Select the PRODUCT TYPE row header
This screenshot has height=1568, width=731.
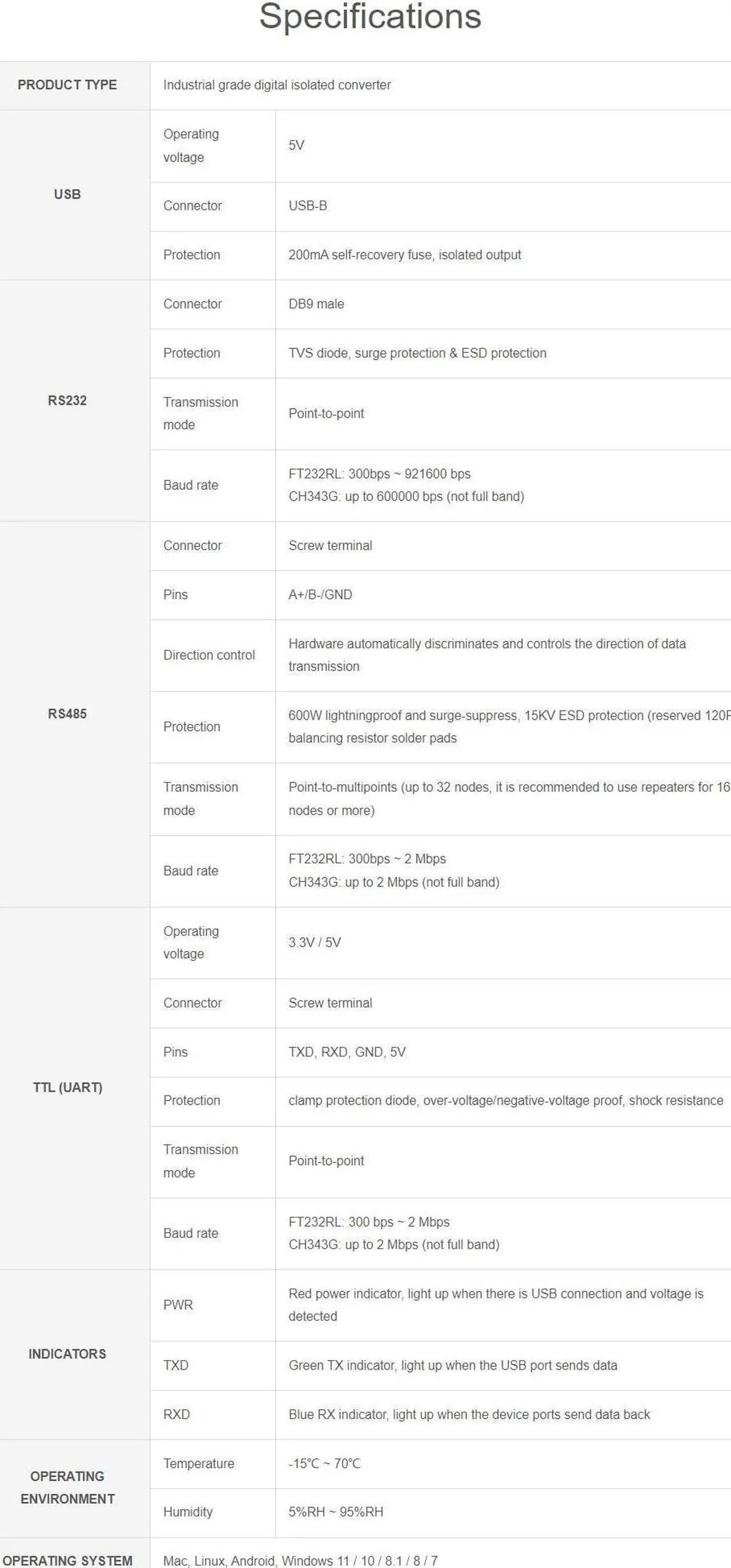tap(67, 85)
